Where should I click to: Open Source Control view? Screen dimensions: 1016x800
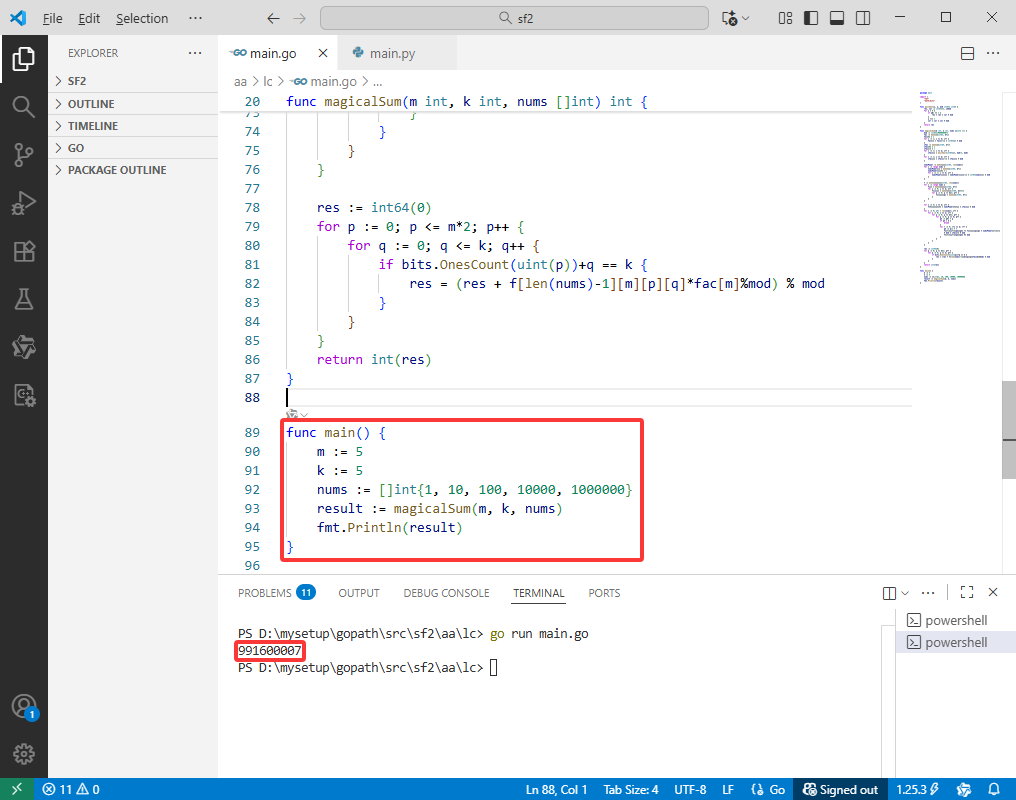[x=24, y=155]
